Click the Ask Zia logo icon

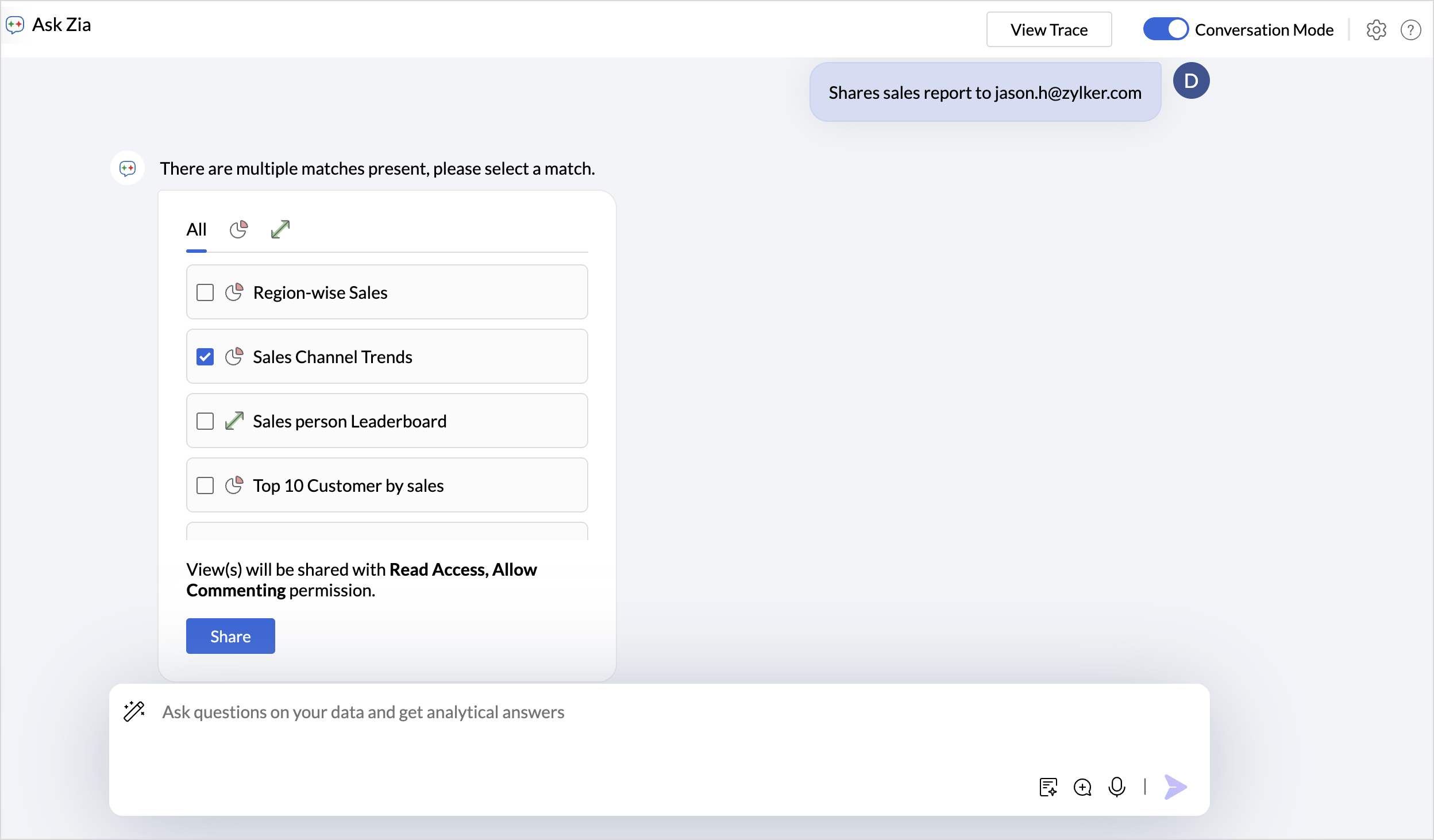(15, 25)
